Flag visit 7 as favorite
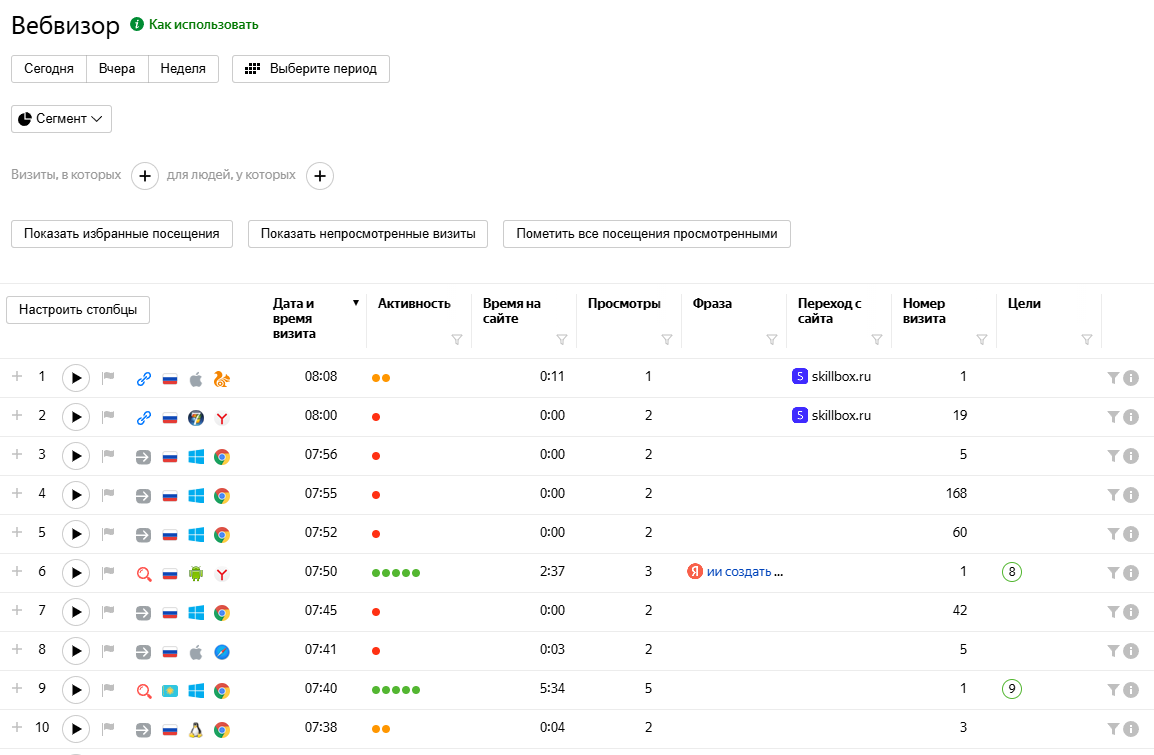 coord(108,612)
